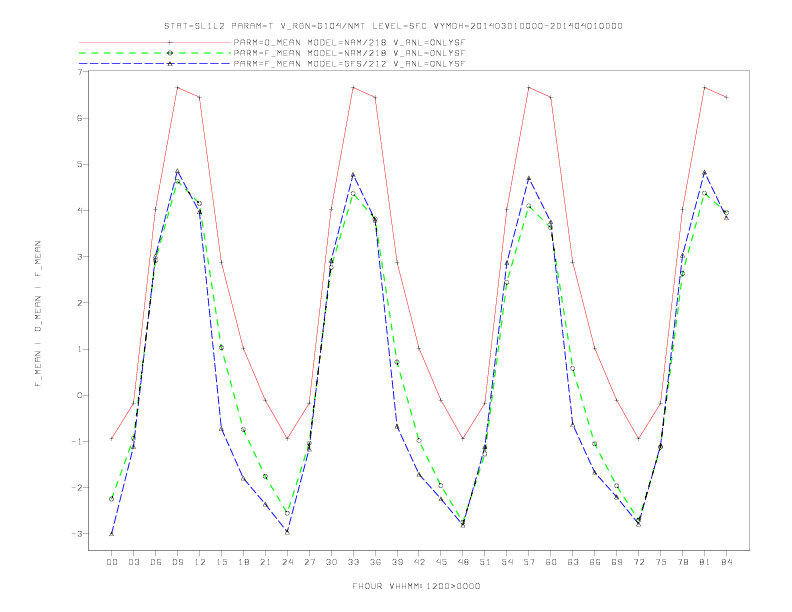This screenshot has width=792, height=612.
Task: Click the y-axis tick label 1
Action: (x=80, y=349)
